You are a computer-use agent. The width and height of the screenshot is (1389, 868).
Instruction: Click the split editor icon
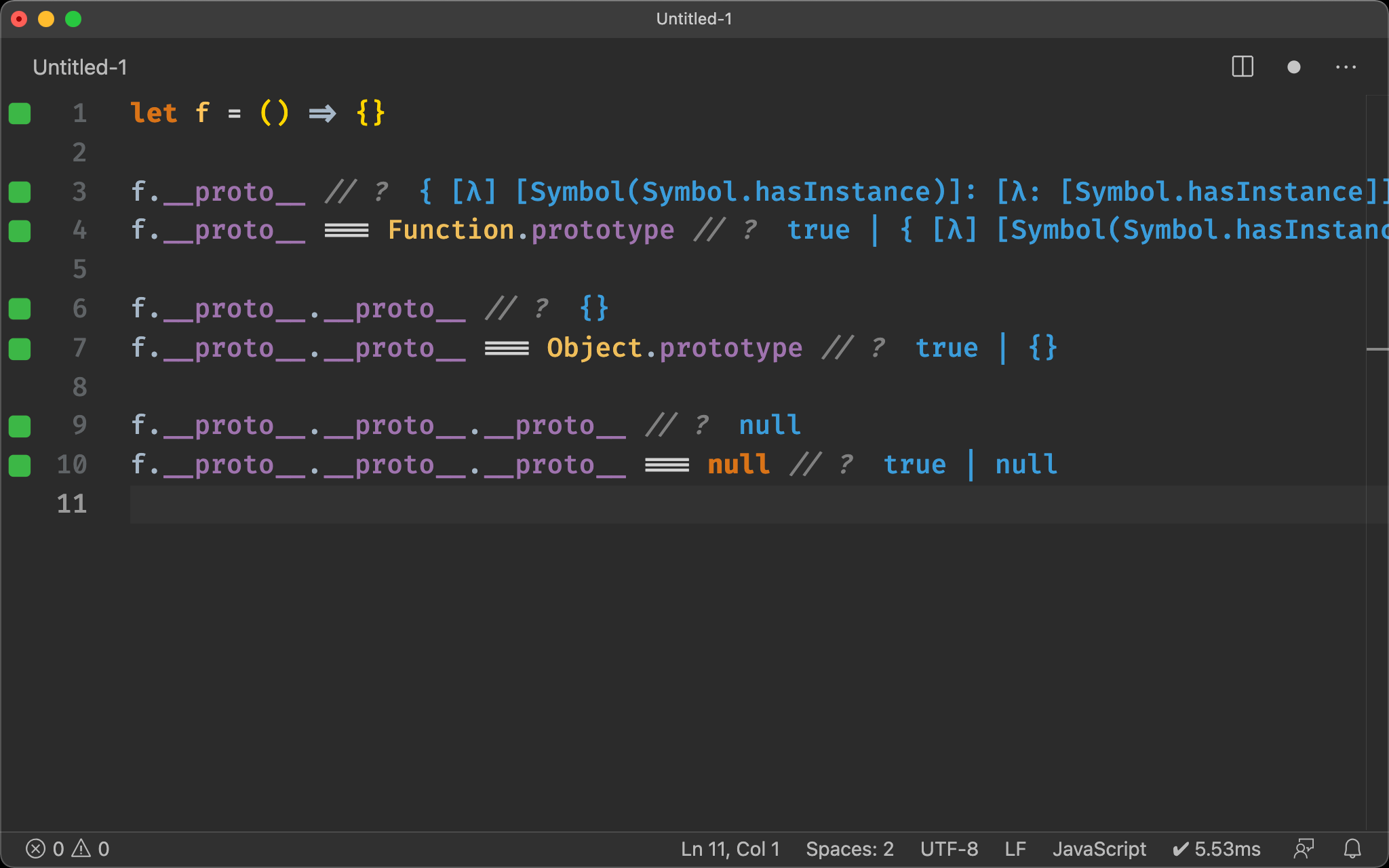point(1242,66)
